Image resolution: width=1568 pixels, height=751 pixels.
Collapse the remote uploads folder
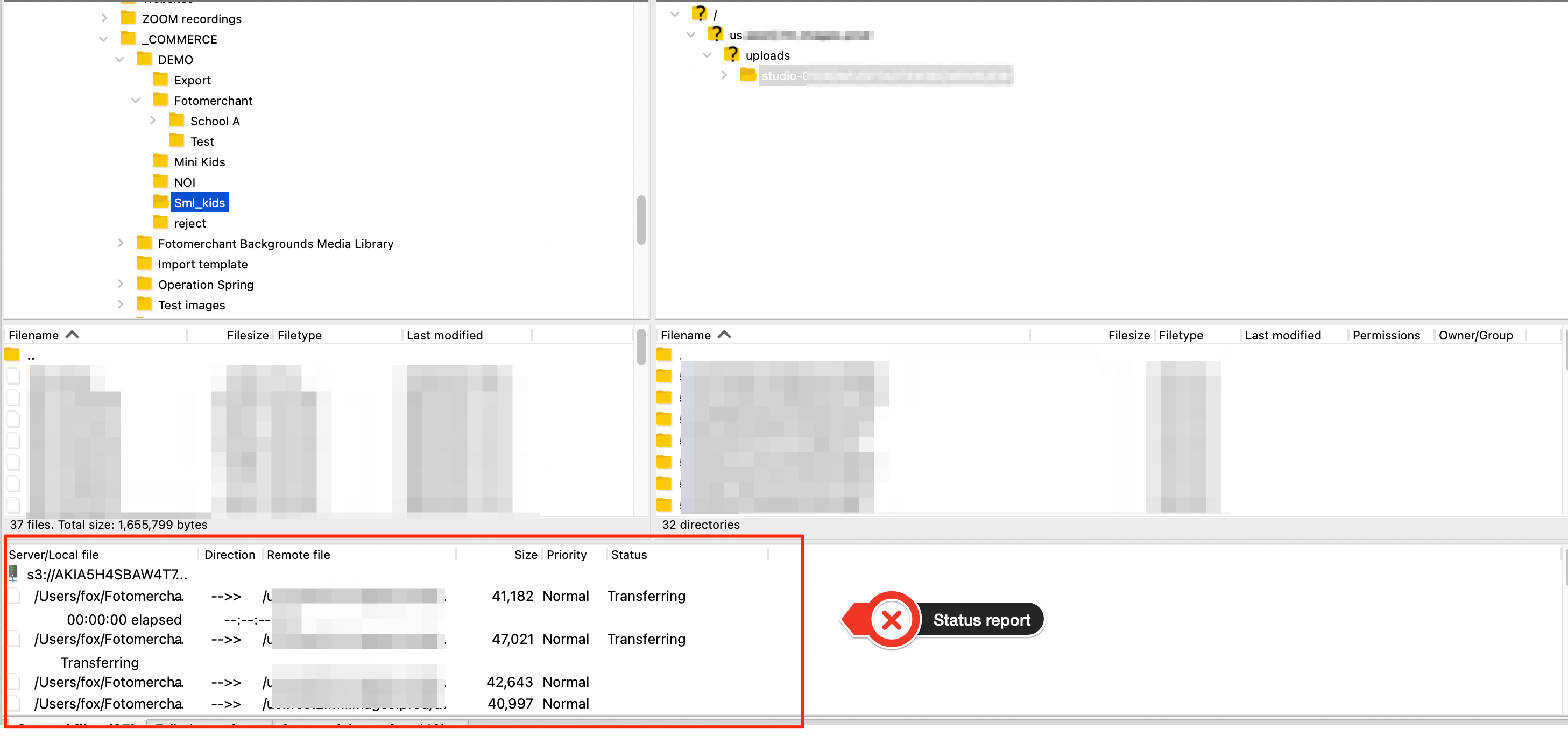click(x=707, y=55)
